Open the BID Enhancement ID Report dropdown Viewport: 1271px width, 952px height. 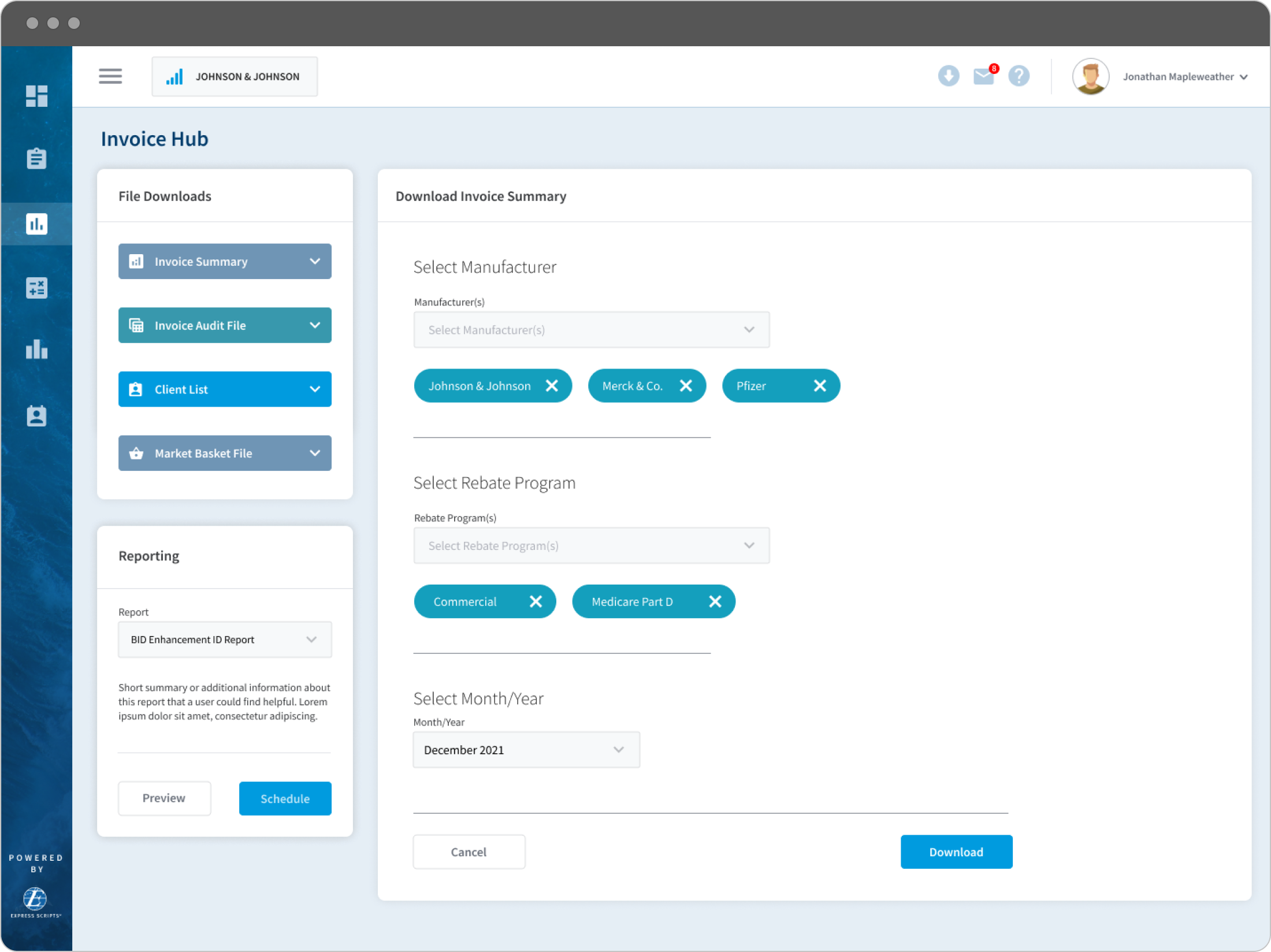[225, 639]
